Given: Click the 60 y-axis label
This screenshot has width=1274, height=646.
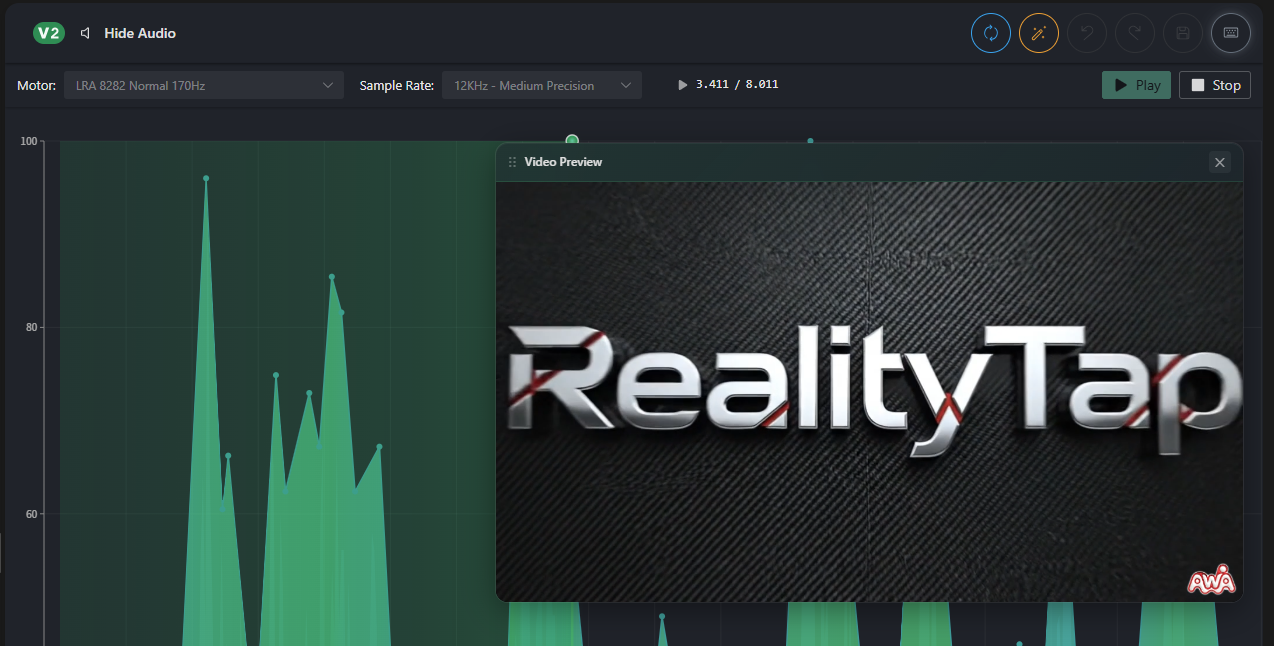Looking at the screenshot, I should pos(30,514).
